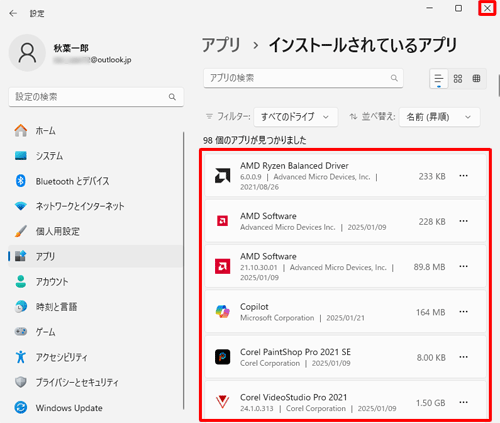Click the アプリ breadcrumb link
Viewport: 500px width, 423px height.
pos(221,45)
